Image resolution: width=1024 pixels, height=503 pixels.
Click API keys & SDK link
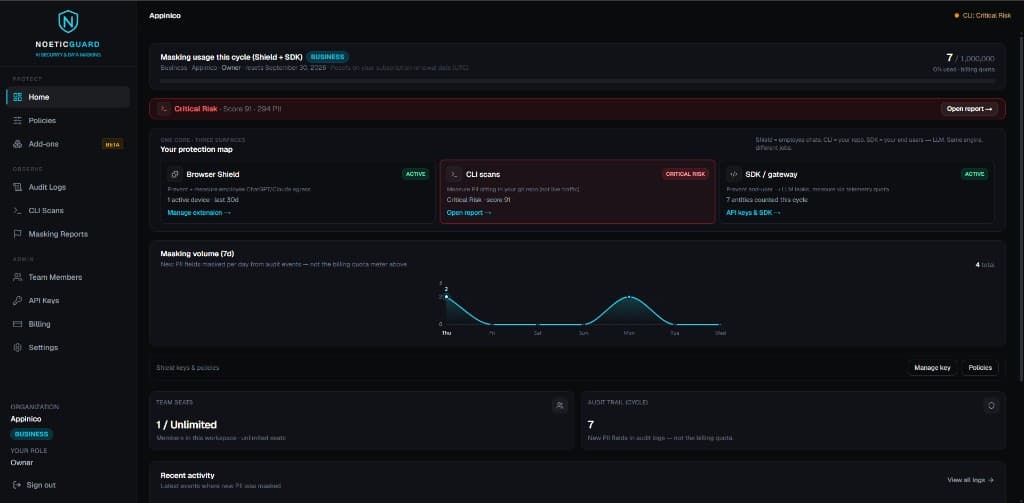coord(753,213)
